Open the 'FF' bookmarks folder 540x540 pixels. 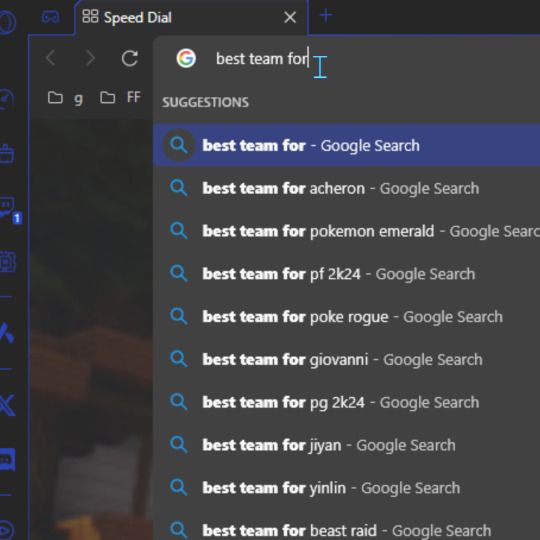click(x=121, y=98)
